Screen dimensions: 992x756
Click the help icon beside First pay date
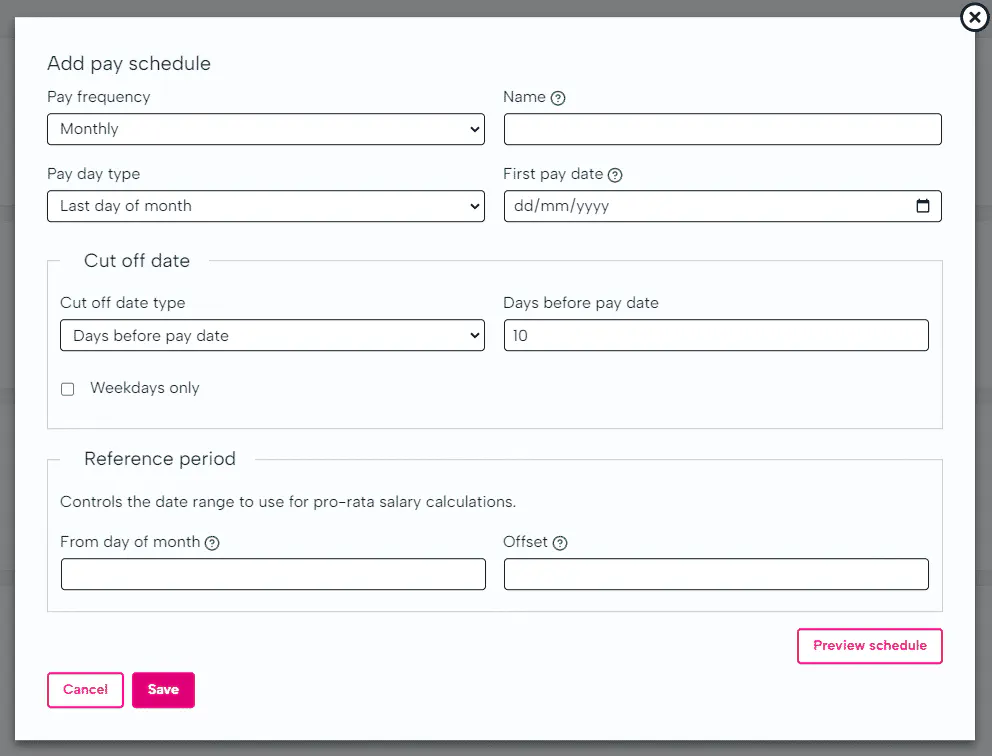(x=615, y=175)
